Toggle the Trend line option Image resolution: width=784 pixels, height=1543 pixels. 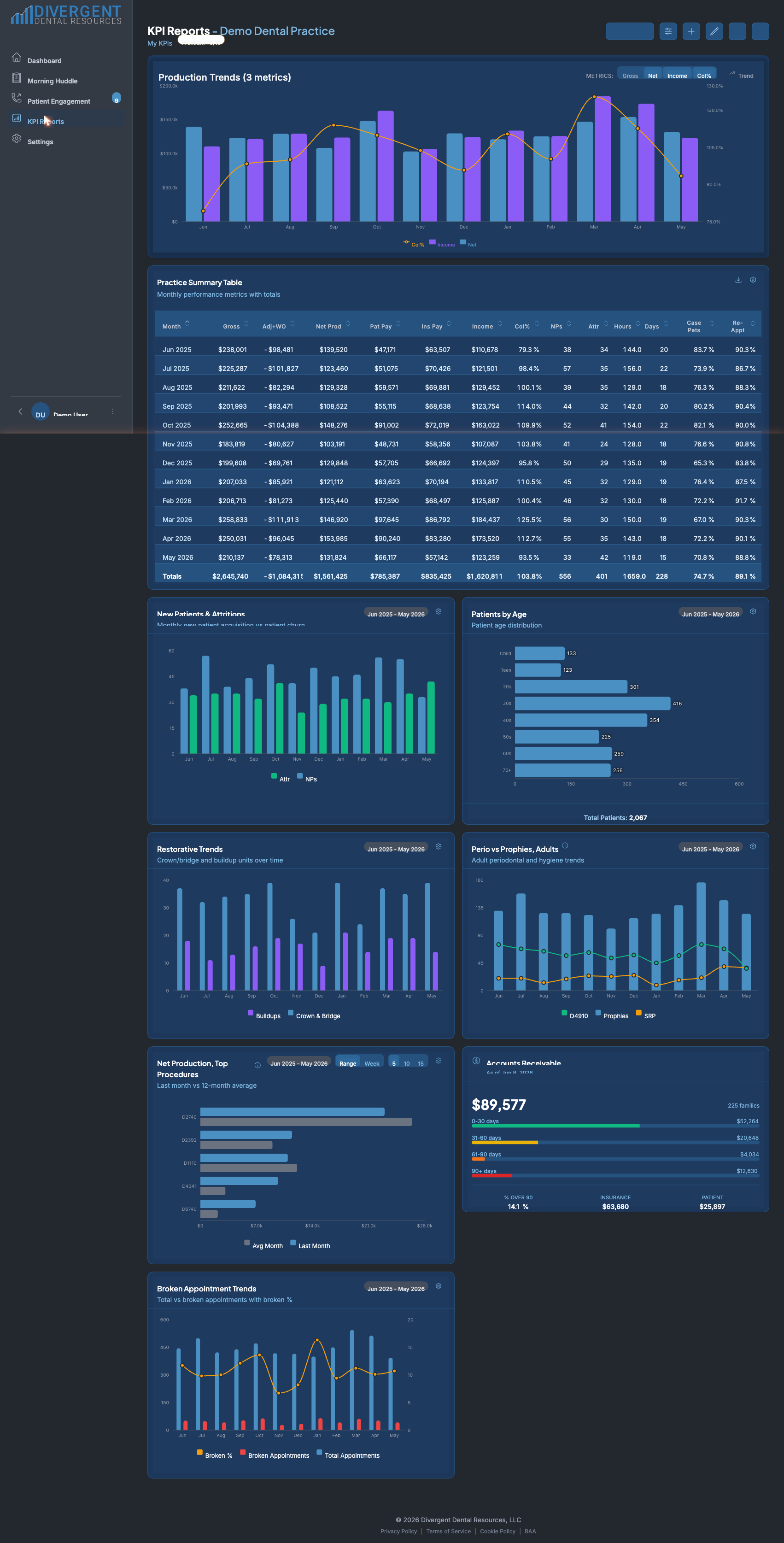[742, 75]
